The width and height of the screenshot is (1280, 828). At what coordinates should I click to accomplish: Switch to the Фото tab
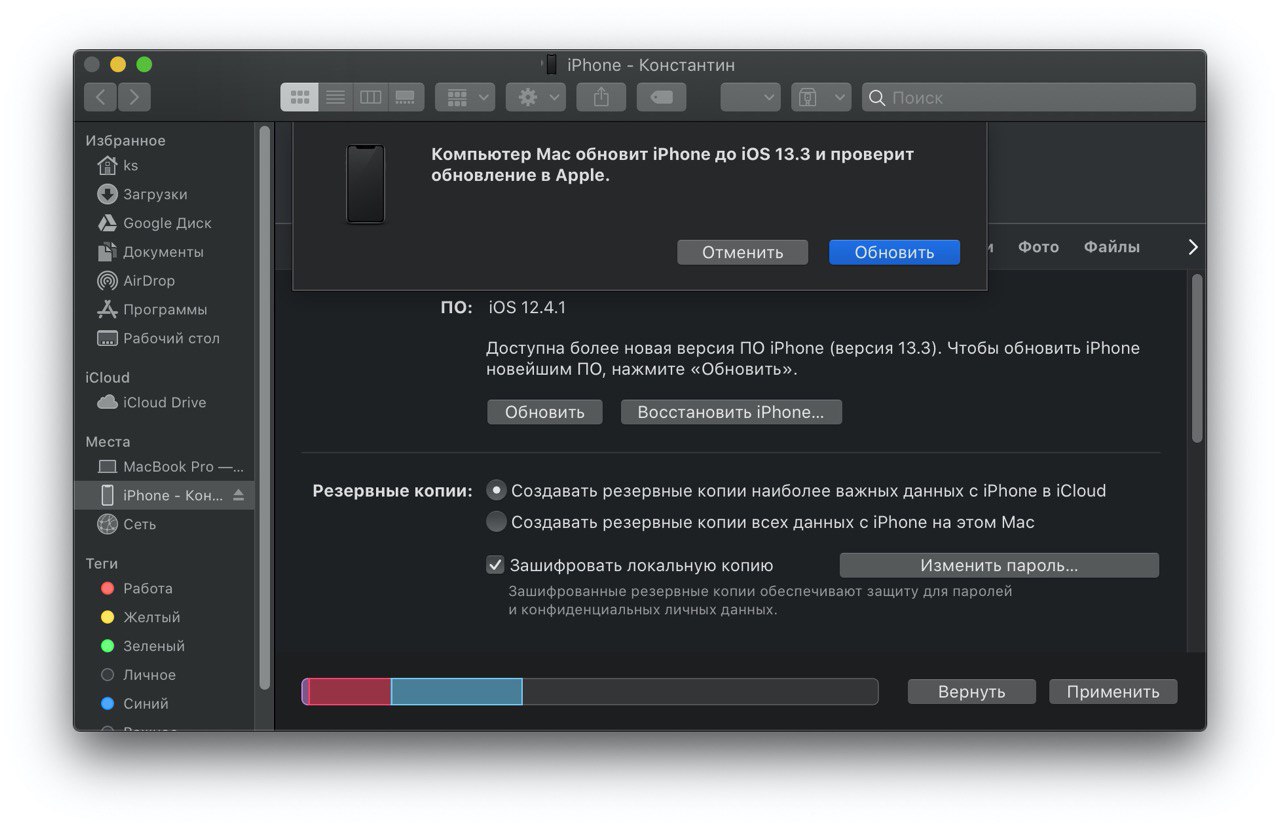point(1038,247)
